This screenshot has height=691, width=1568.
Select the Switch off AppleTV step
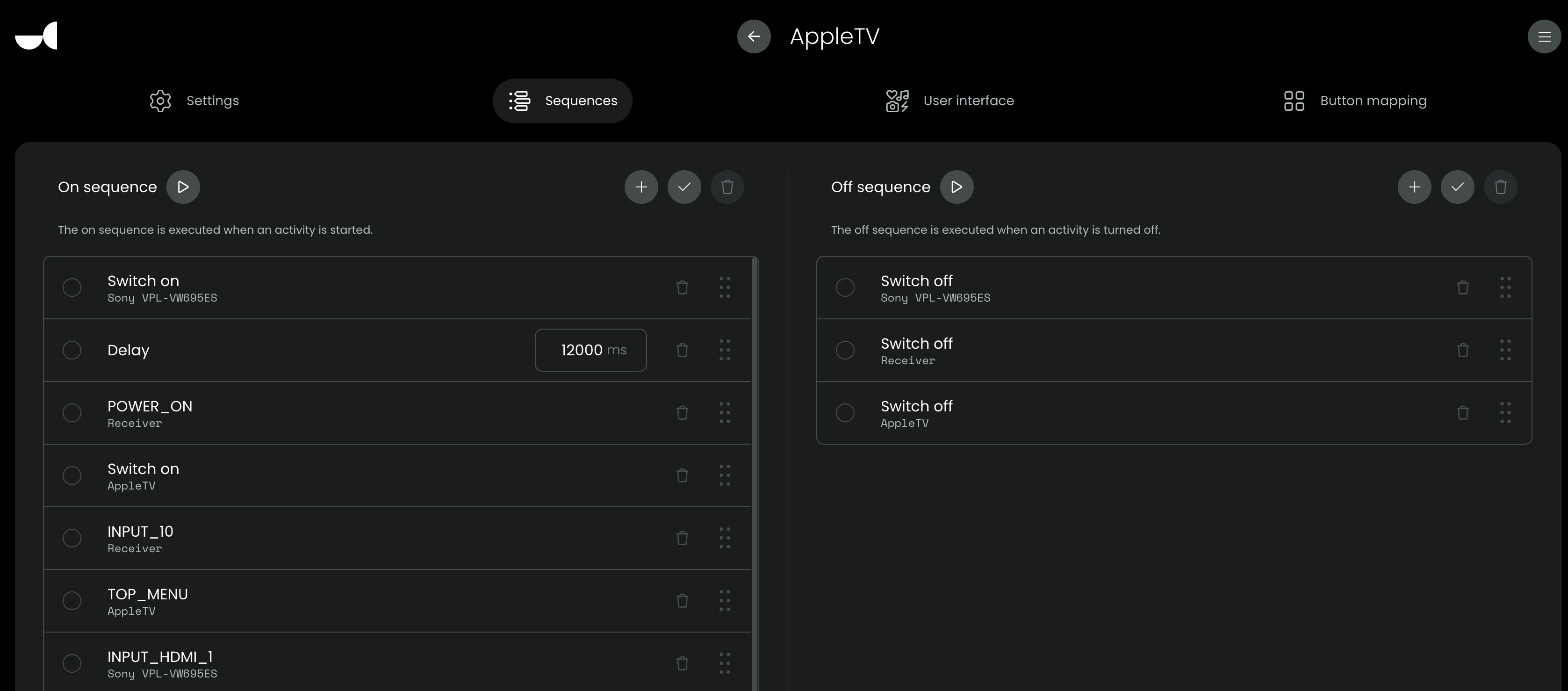click(845, 413)
